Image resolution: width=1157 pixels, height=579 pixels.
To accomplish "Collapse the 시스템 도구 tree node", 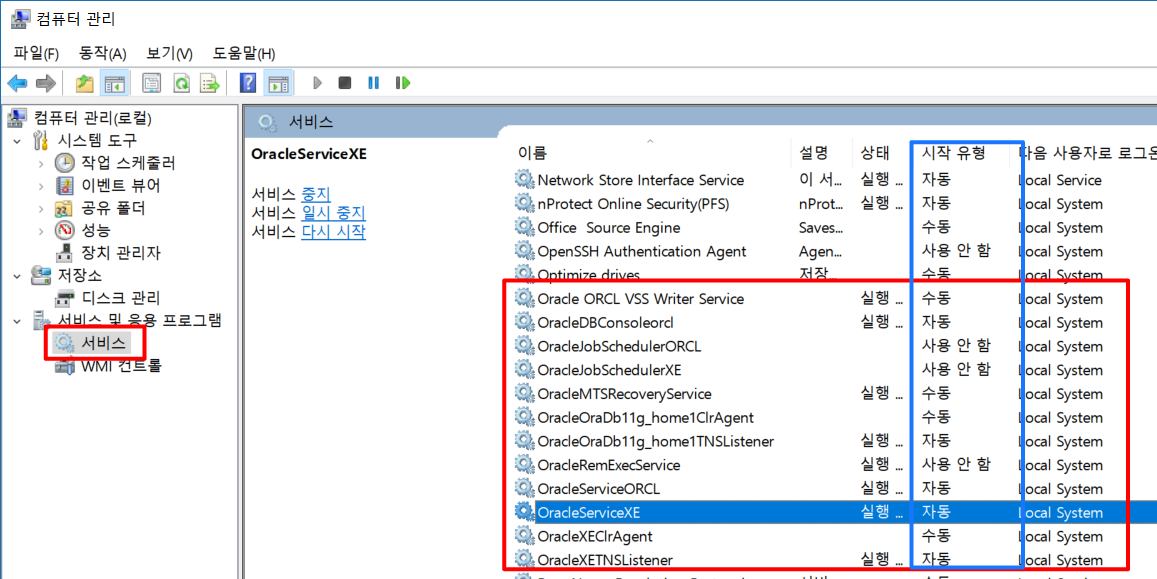I will 18,141.
